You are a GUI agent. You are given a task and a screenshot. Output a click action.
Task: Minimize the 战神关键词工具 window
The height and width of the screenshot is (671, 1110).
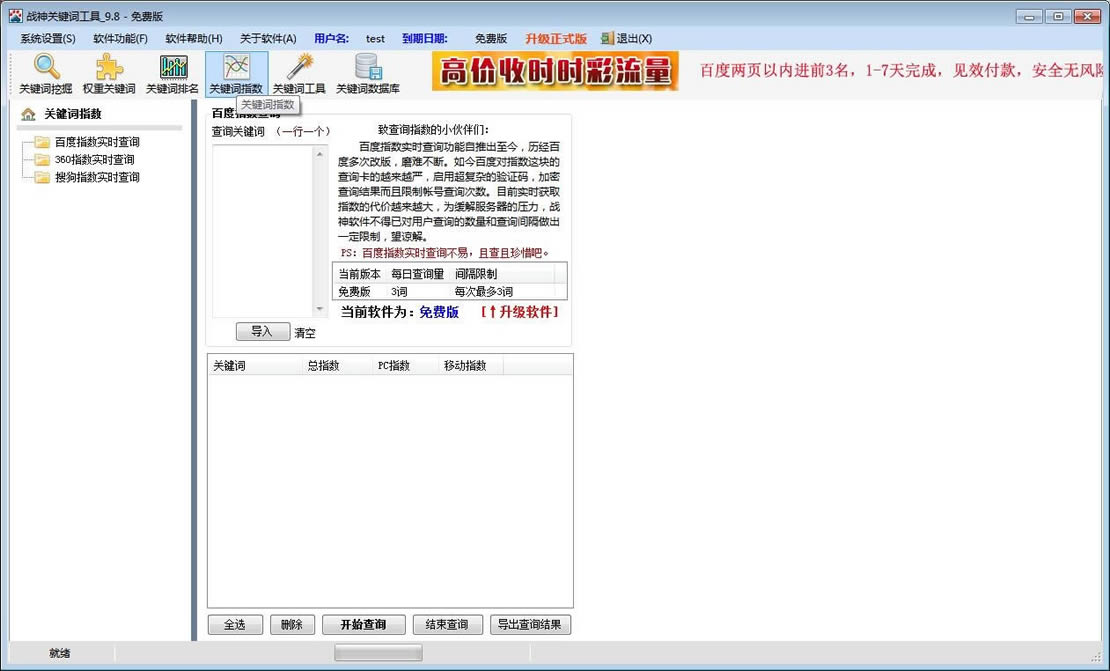pyautogui.click(x=1029, y=16)
